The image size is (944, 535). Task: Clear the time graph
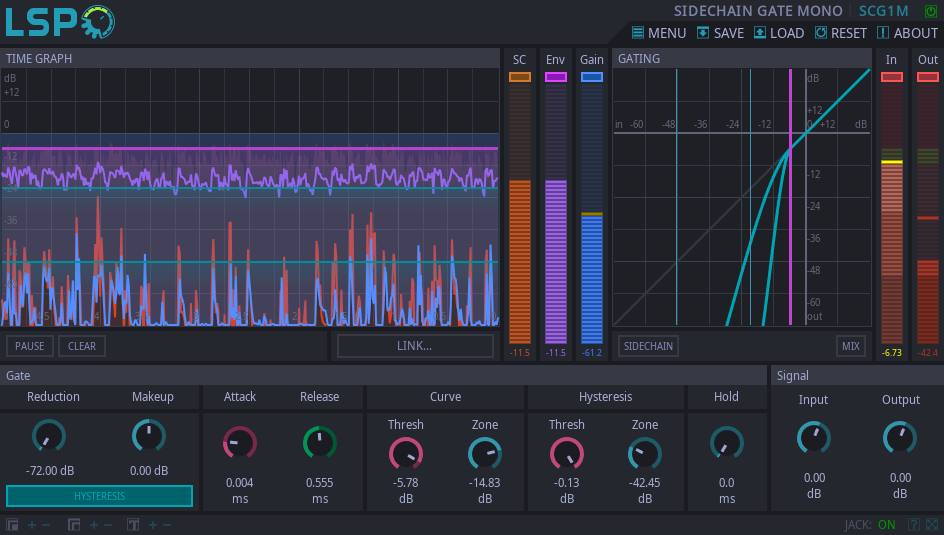coord(82,346)
